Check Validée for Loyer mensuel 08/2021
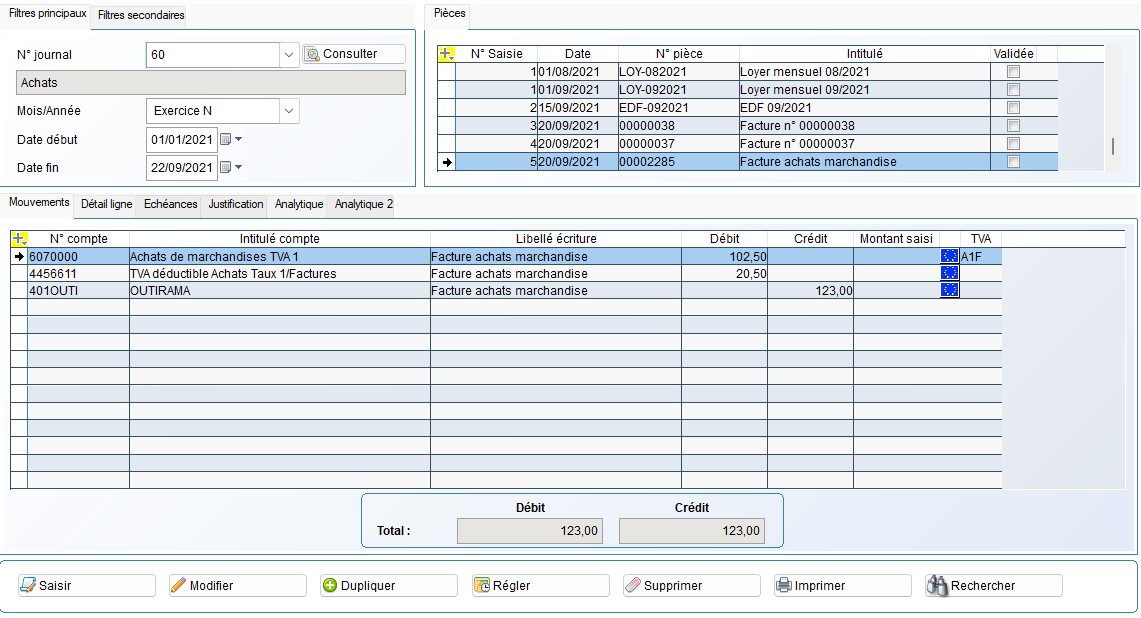This screenshot has height=618, width=1141. pos(1013,71)
